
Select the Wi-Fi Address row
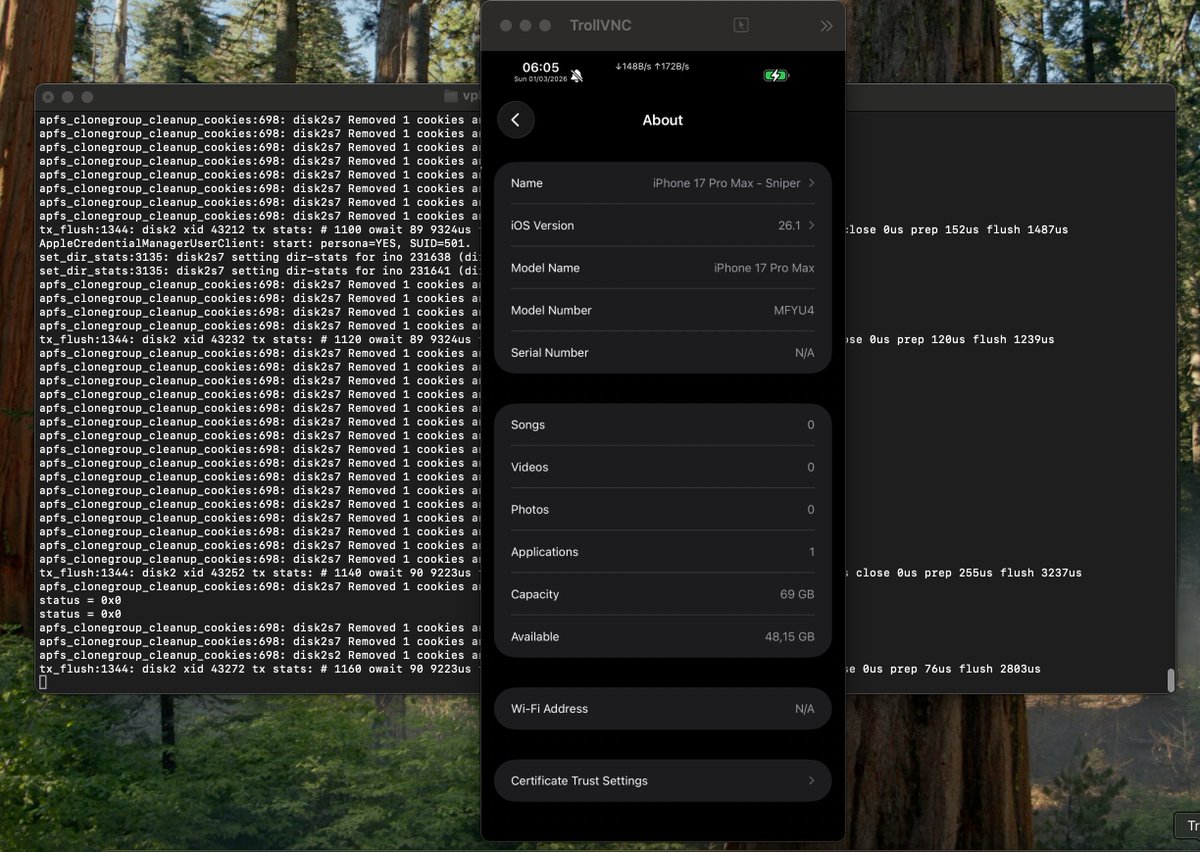(x=662, y=709)
